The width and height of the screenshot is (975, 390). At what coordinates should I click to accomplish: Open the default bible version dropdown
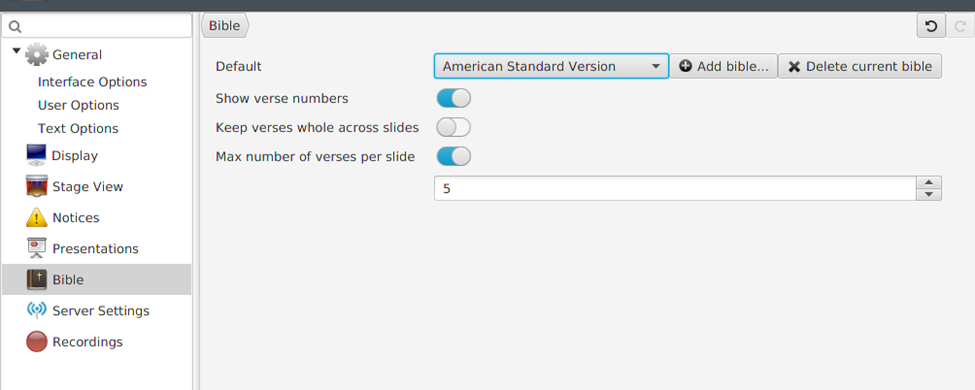pos(551,66)
